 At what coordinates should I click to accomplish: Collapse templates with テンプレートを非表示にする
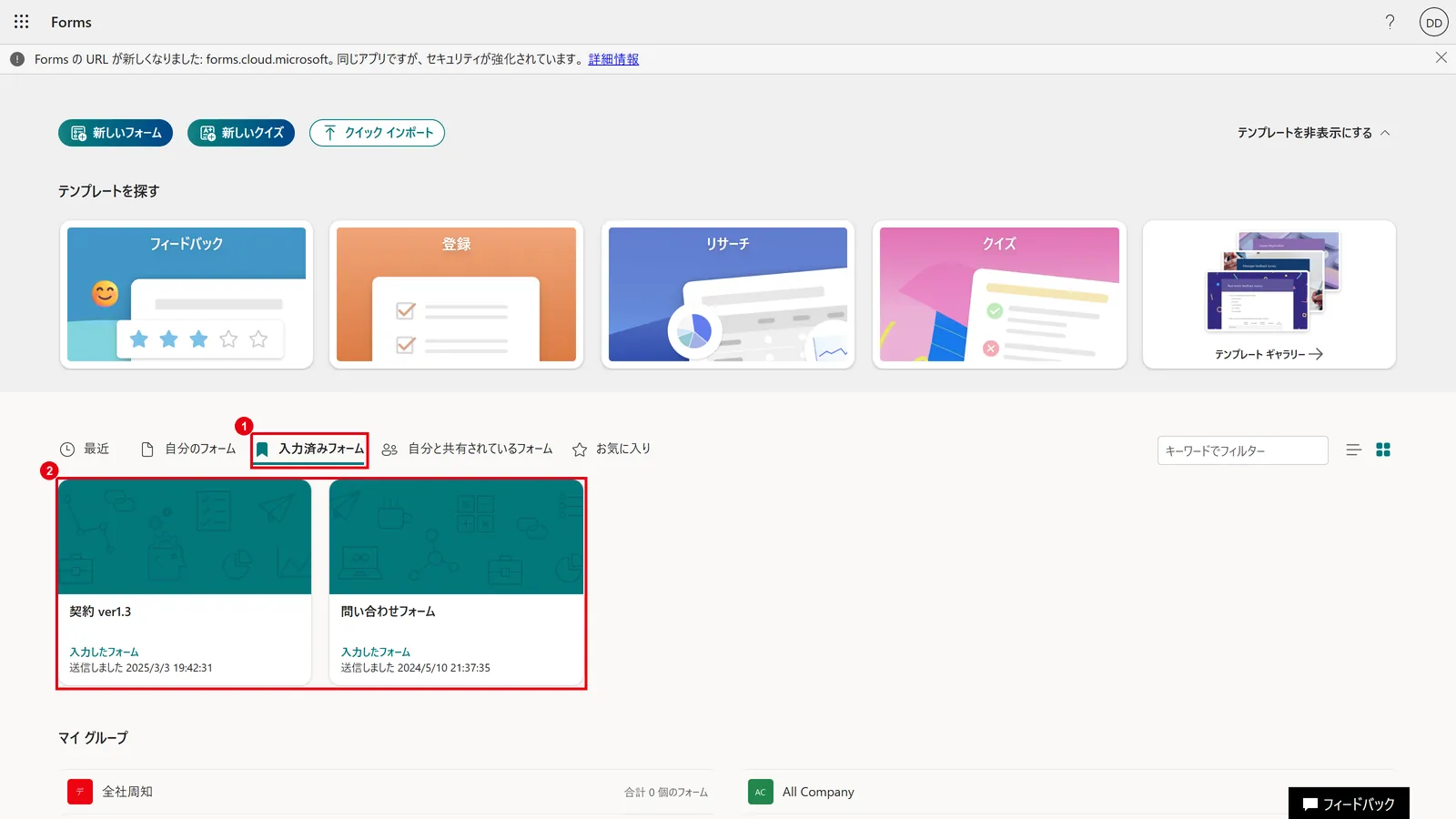1313,133
